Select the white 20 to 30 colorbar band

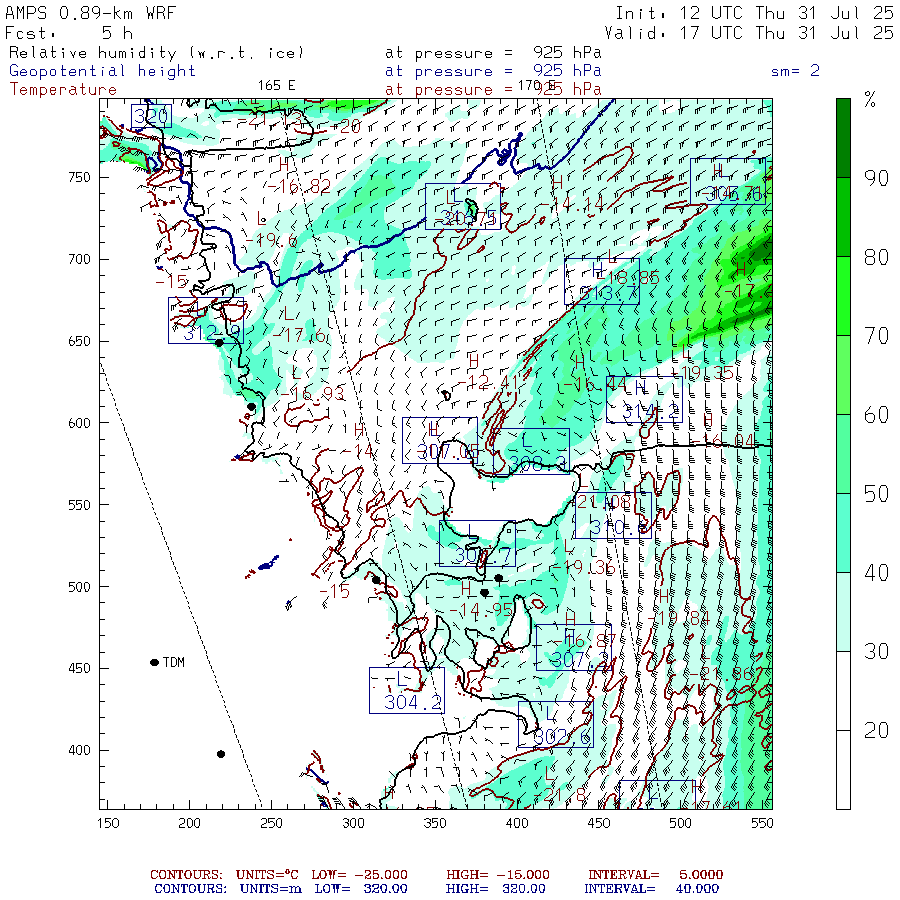click(x=843, y=691)
